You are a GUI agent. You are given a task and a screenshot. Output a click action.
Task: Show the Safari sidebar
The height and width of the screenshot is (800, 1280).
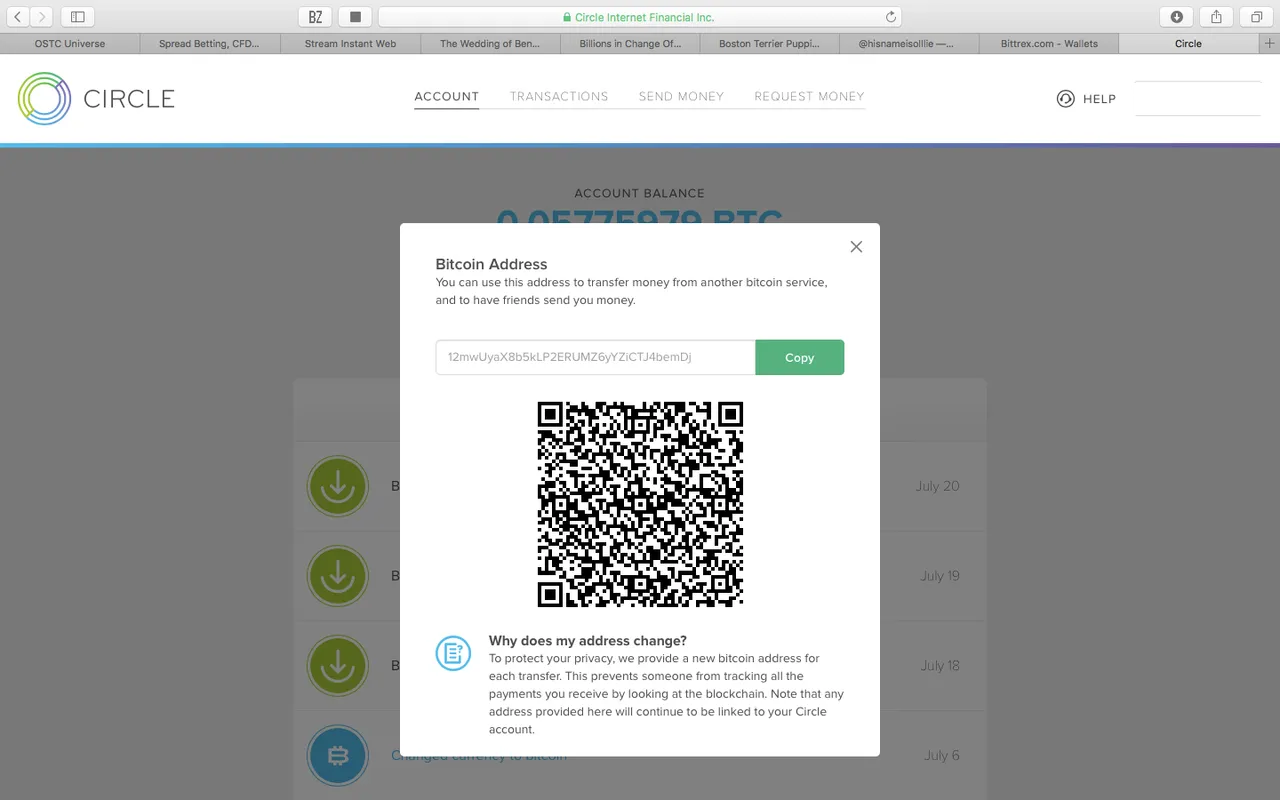(x=78, y=17)
